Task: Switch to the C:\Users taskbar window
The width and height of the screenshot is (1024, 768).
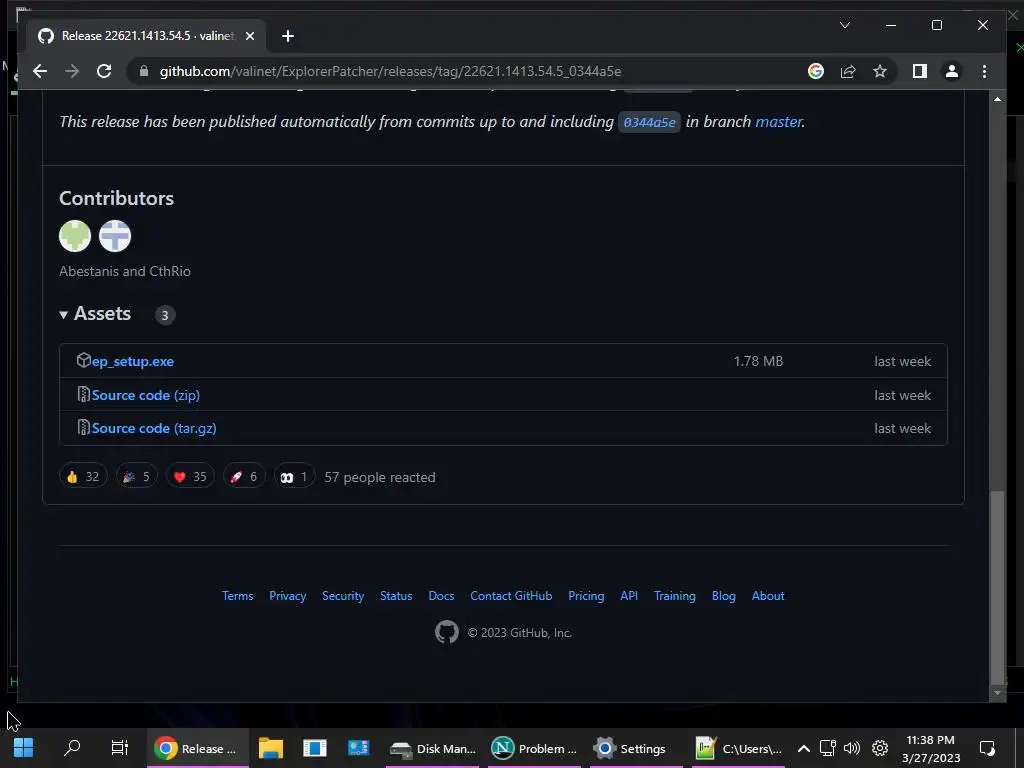Action: click(x=739, y=748)
